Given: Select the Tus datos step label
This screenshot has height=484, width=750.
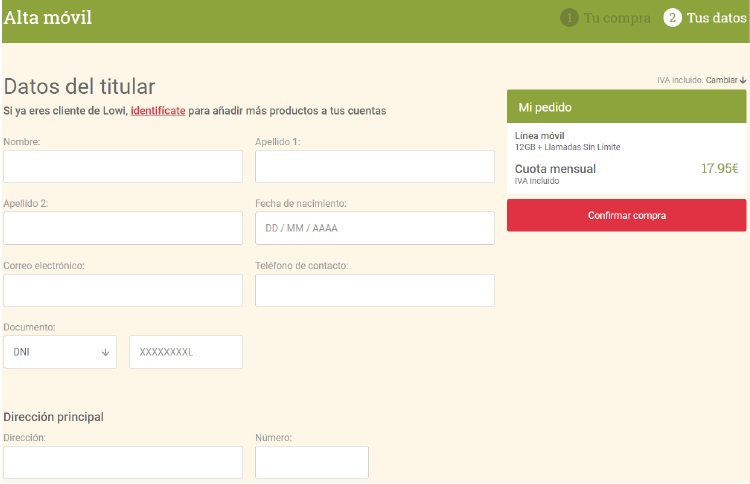Looking at the screenshot, I should [x=717, y=18].
